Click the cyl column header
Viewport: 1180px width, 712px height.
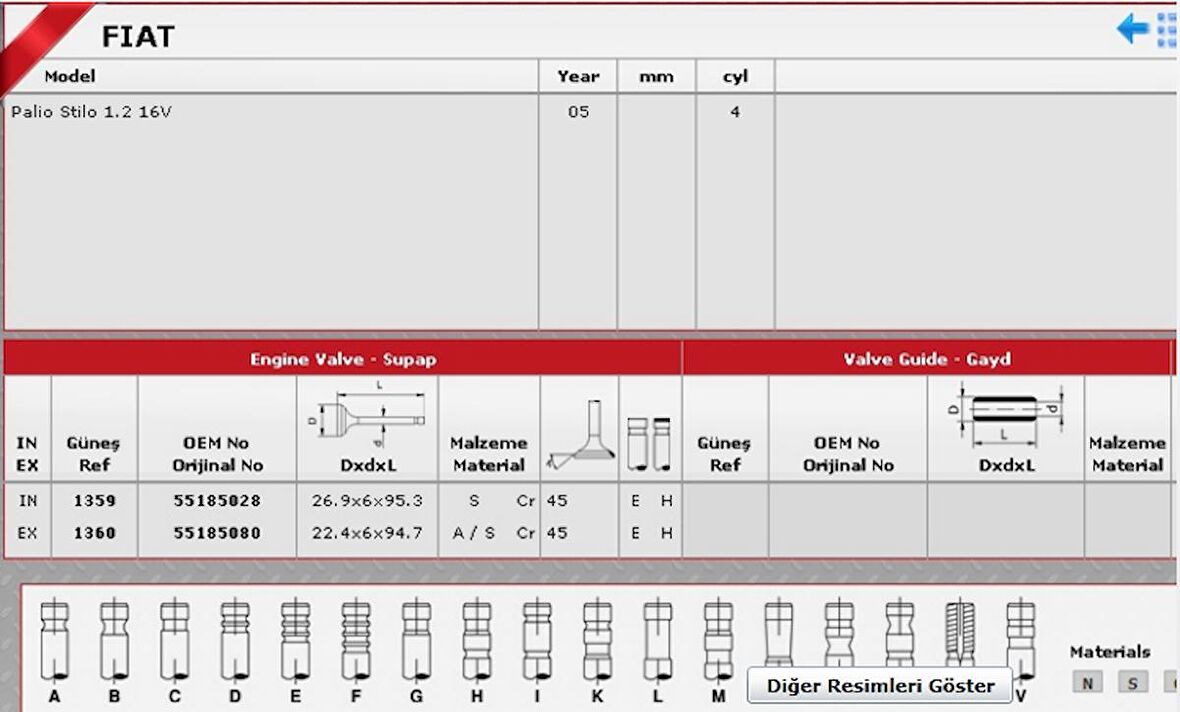click(735, 76)
